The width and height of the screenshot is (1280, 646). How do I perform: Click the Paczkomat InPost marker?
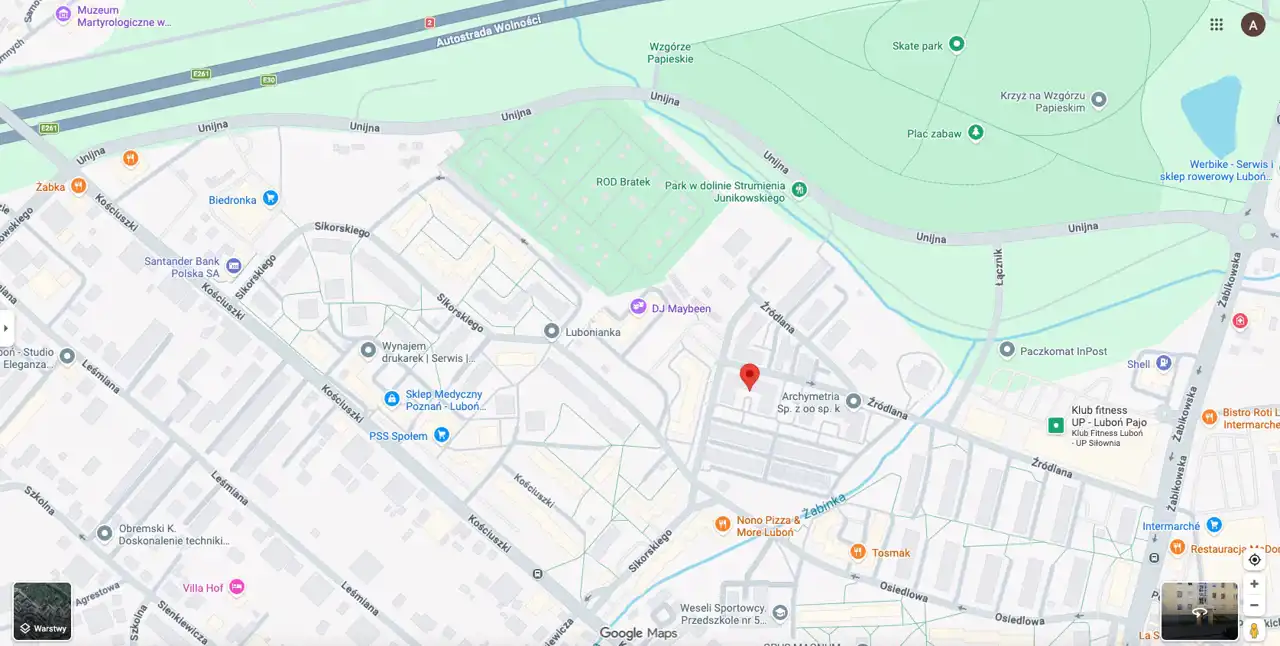pyautogui.click(x=1007, y=350)
